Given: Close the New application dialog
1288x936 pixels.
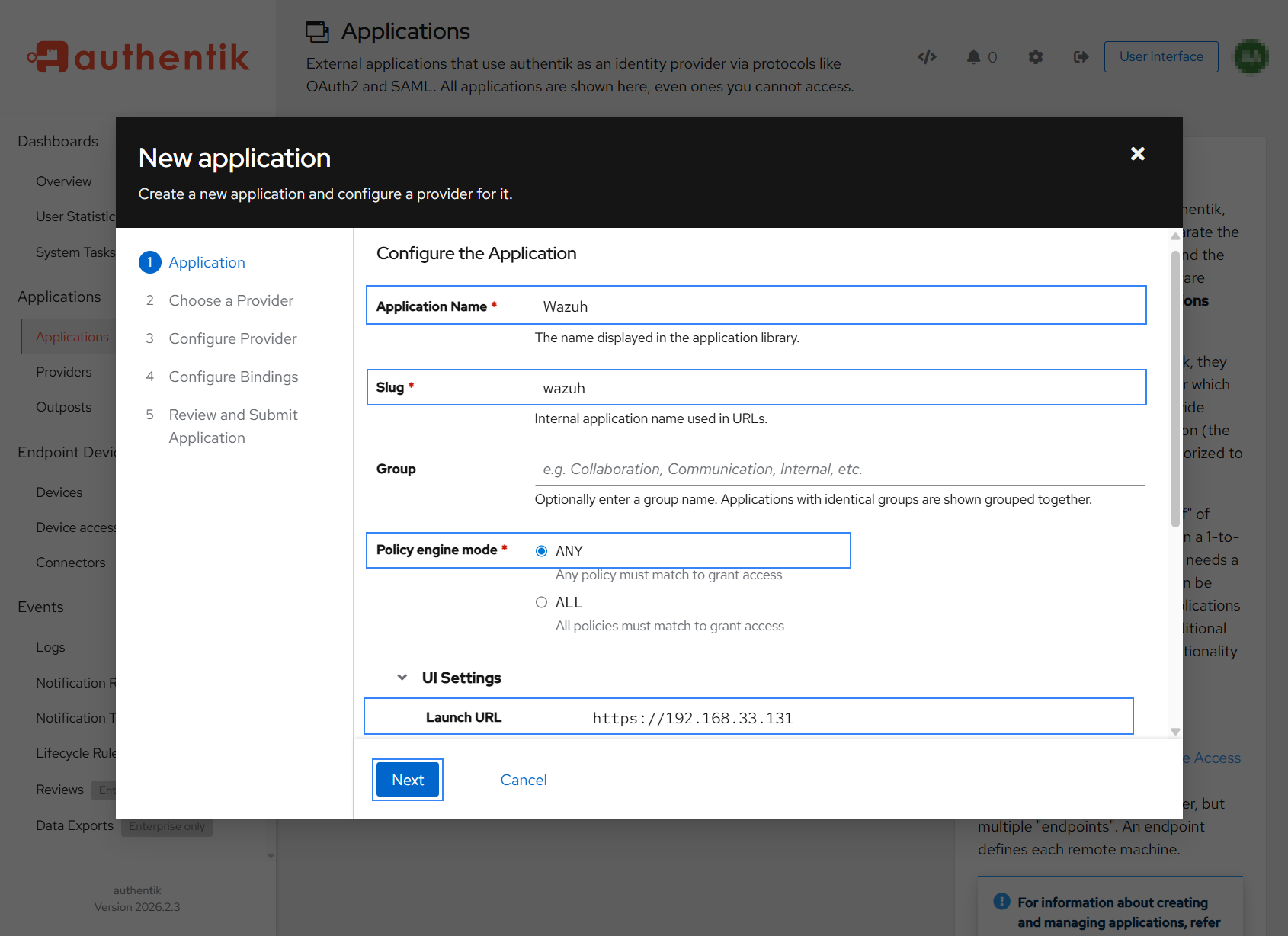Looking at the screenshot, I should pos(1137,154).
